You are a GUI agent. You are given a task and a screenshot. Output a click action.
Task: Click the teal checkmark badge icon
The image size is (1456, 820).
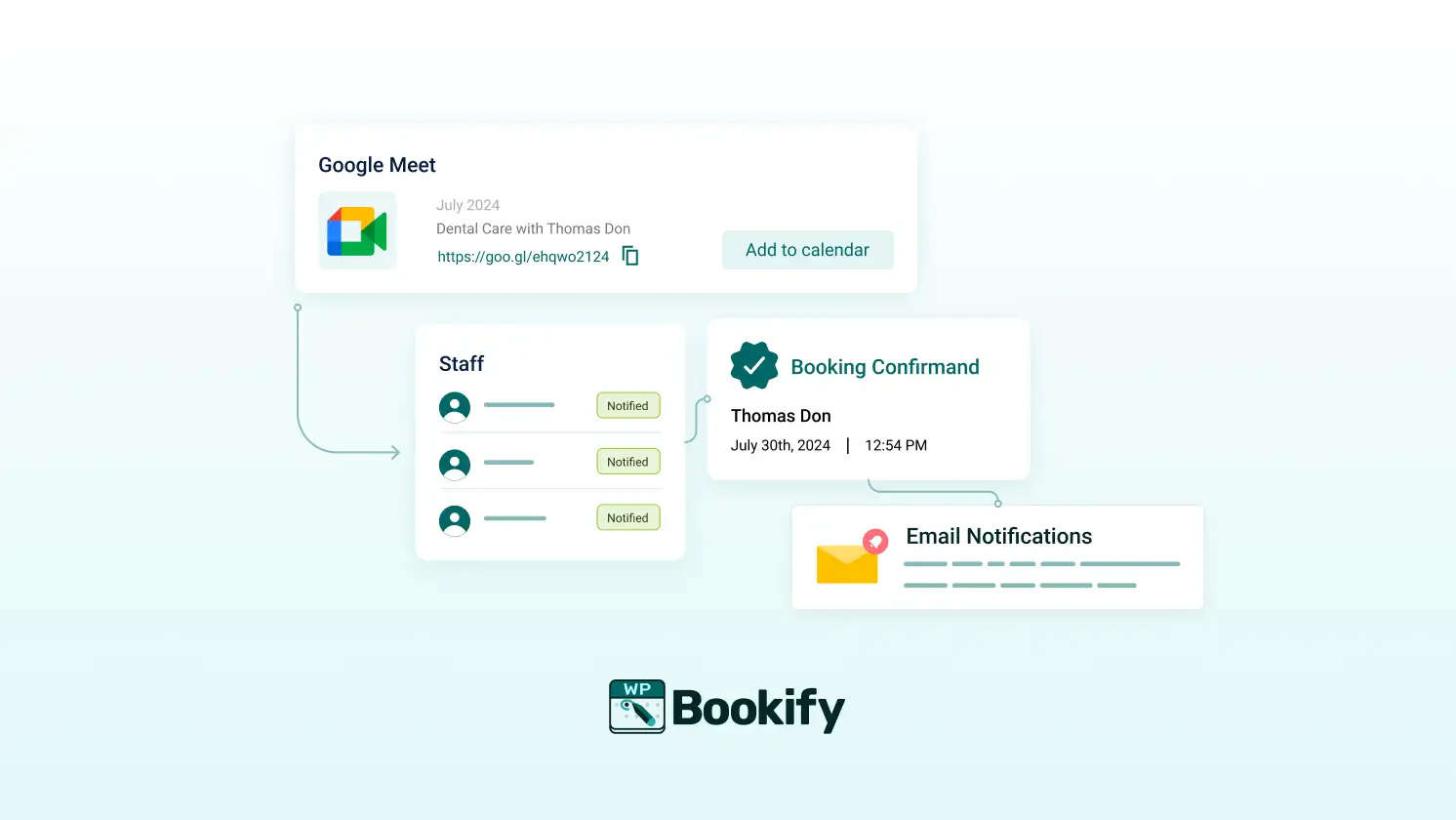[754, 365]
